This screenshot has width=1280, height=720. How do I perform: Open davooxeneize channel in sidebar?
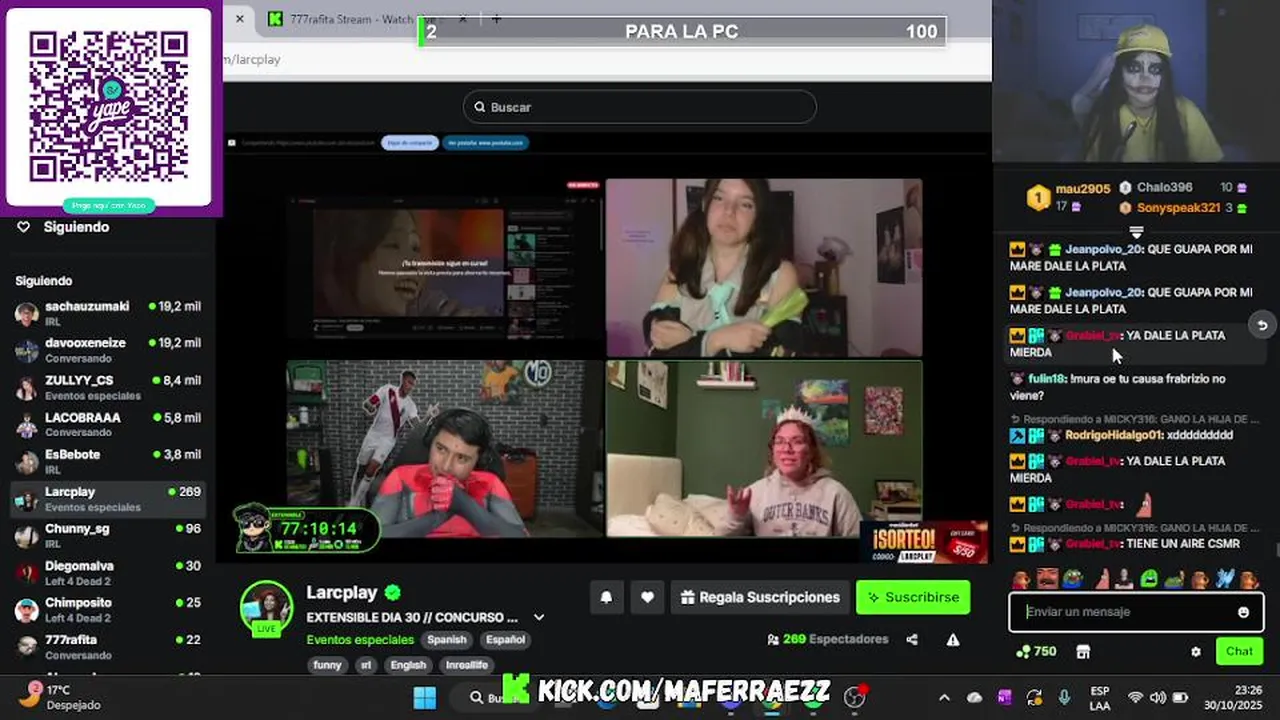pyautogui.click(x=108, y=350)
